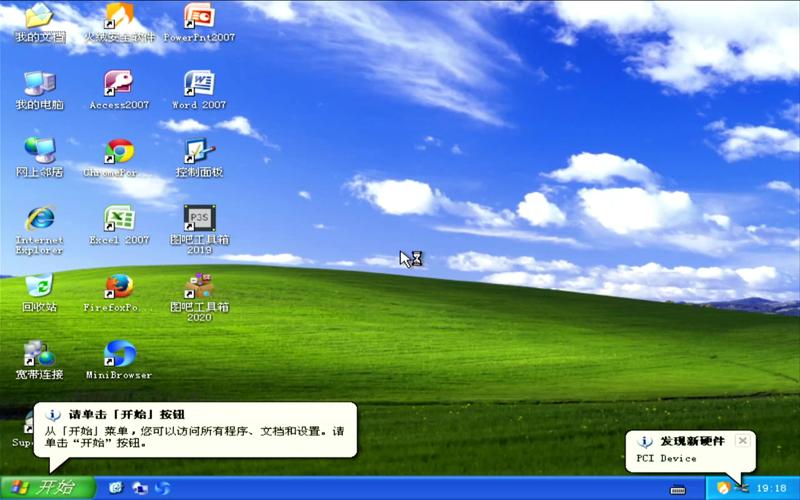Image resolution: width=800 pixels, height=500 pixels.
Task: Open the 我的文档 desktop icon
Action: click(x=39, y=21)
